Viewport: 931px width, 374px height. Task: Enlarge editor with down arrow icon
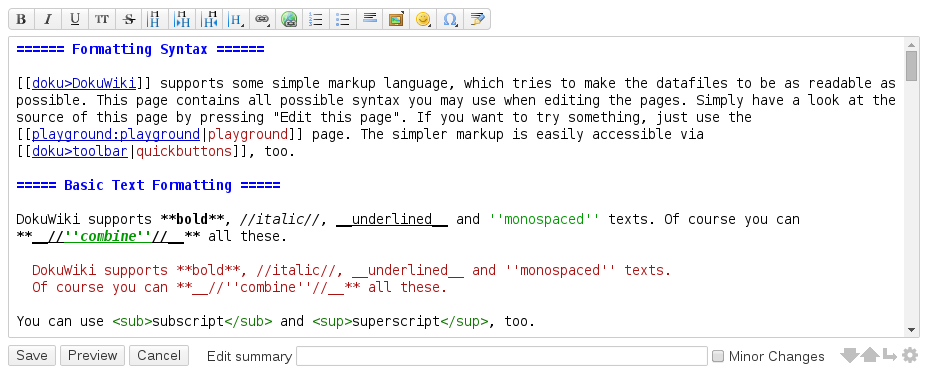(x=850, y=356)
